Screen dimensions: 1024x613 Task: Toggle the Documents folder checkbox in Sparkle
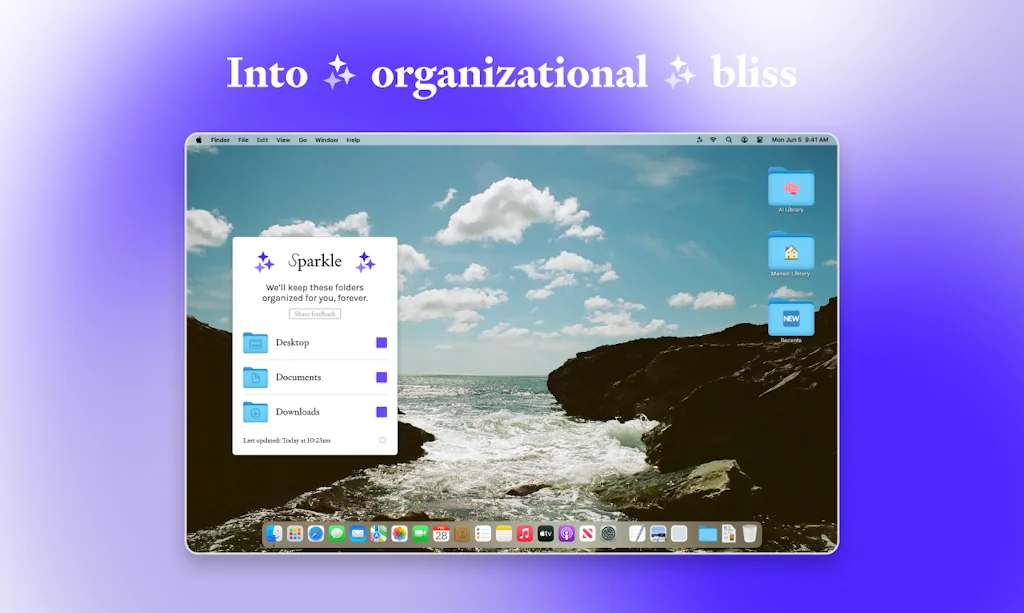point(381,378)
